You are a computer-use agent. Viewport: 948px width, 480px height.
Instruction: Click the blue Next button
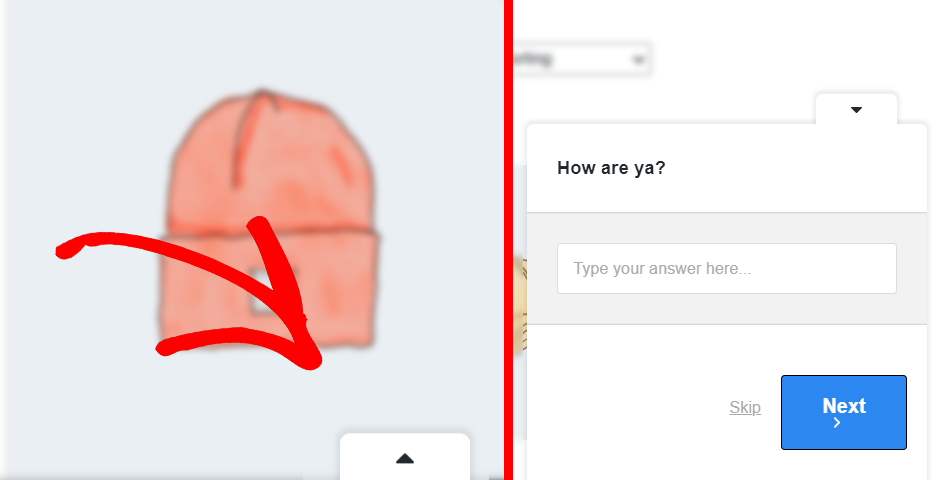[843, 412]
